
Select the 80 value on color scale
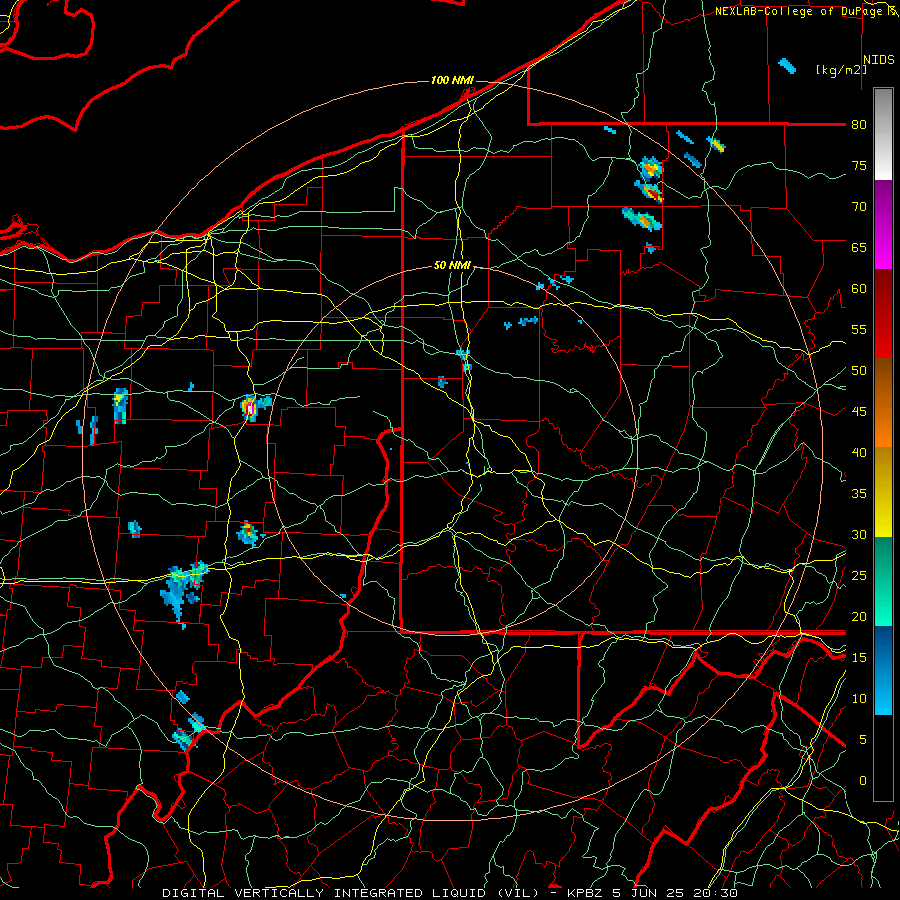pyautogui.click(x=859, y=125)
